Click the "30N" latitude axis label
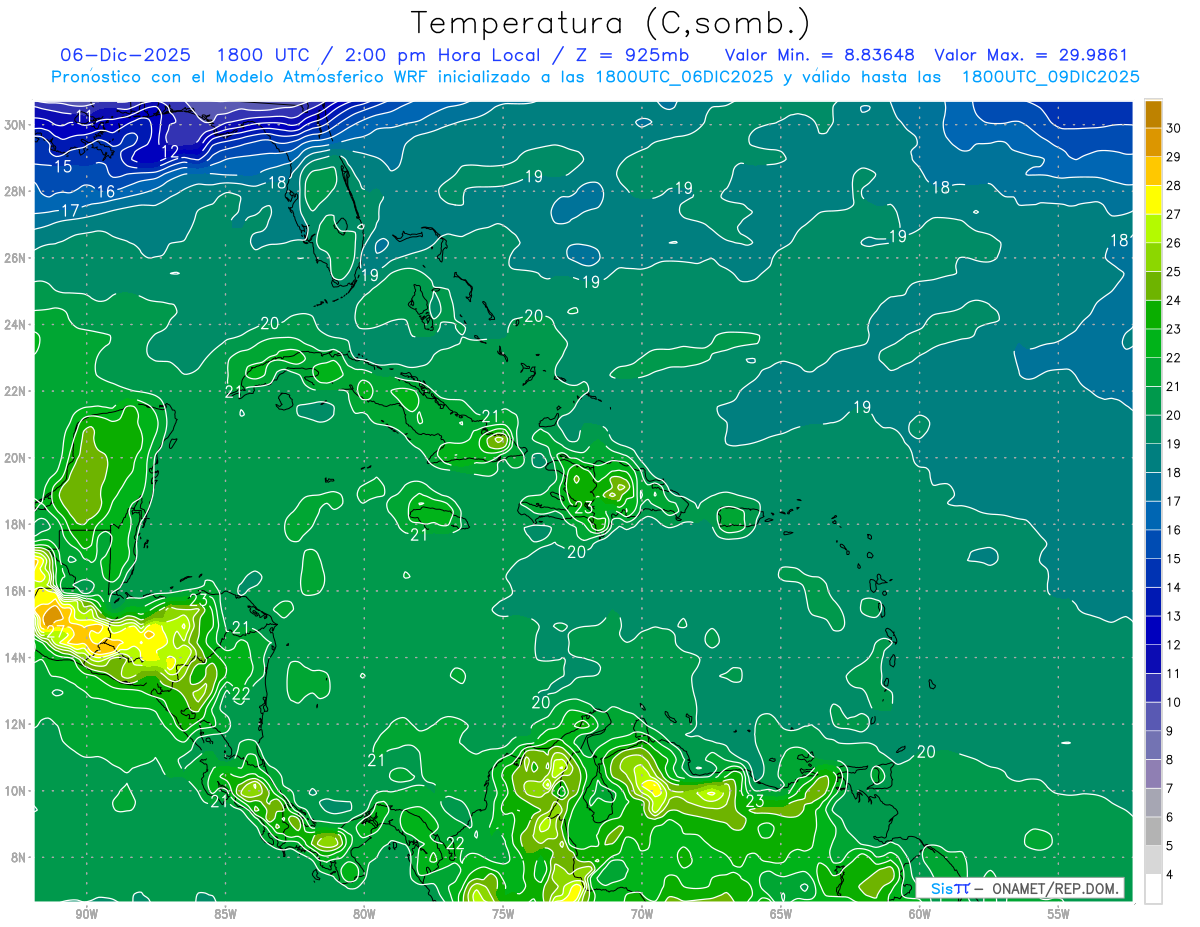The width and height of the screenshot is (1200, 927). coord(15,125)
